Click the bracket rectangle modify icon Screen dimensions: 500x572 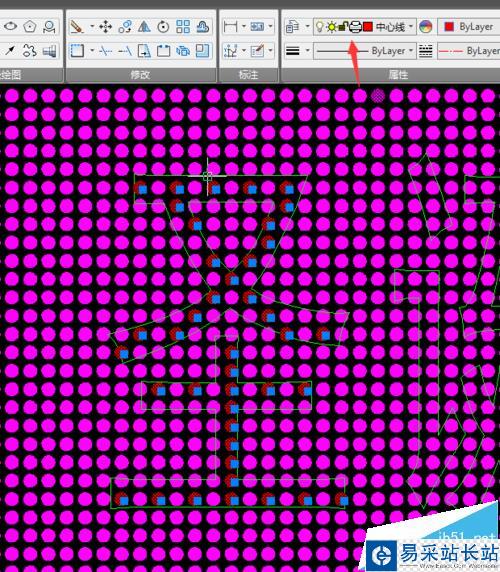click(163, 51)
